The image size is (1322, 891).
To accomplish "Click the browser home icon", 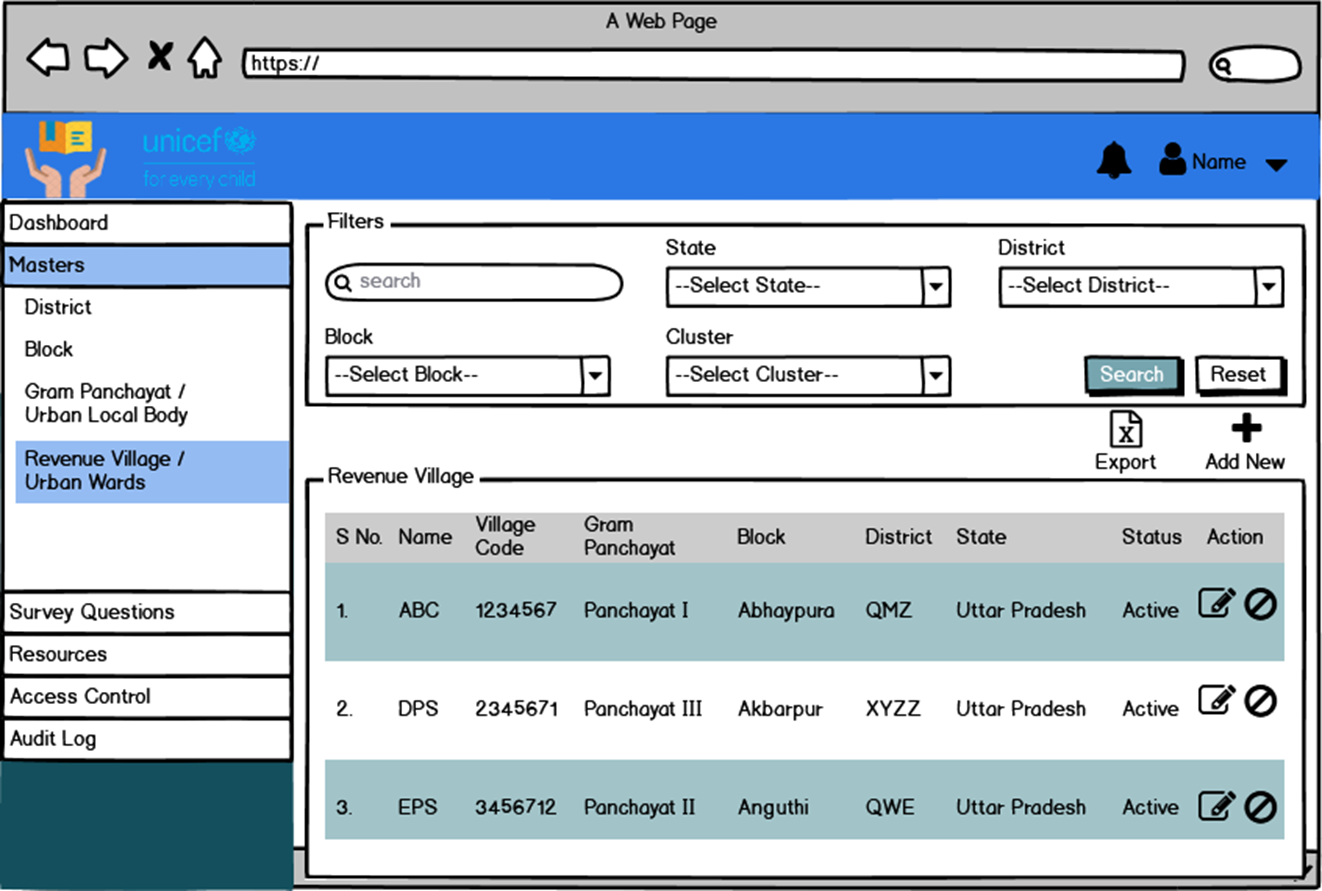I will [x=205, y=58].
